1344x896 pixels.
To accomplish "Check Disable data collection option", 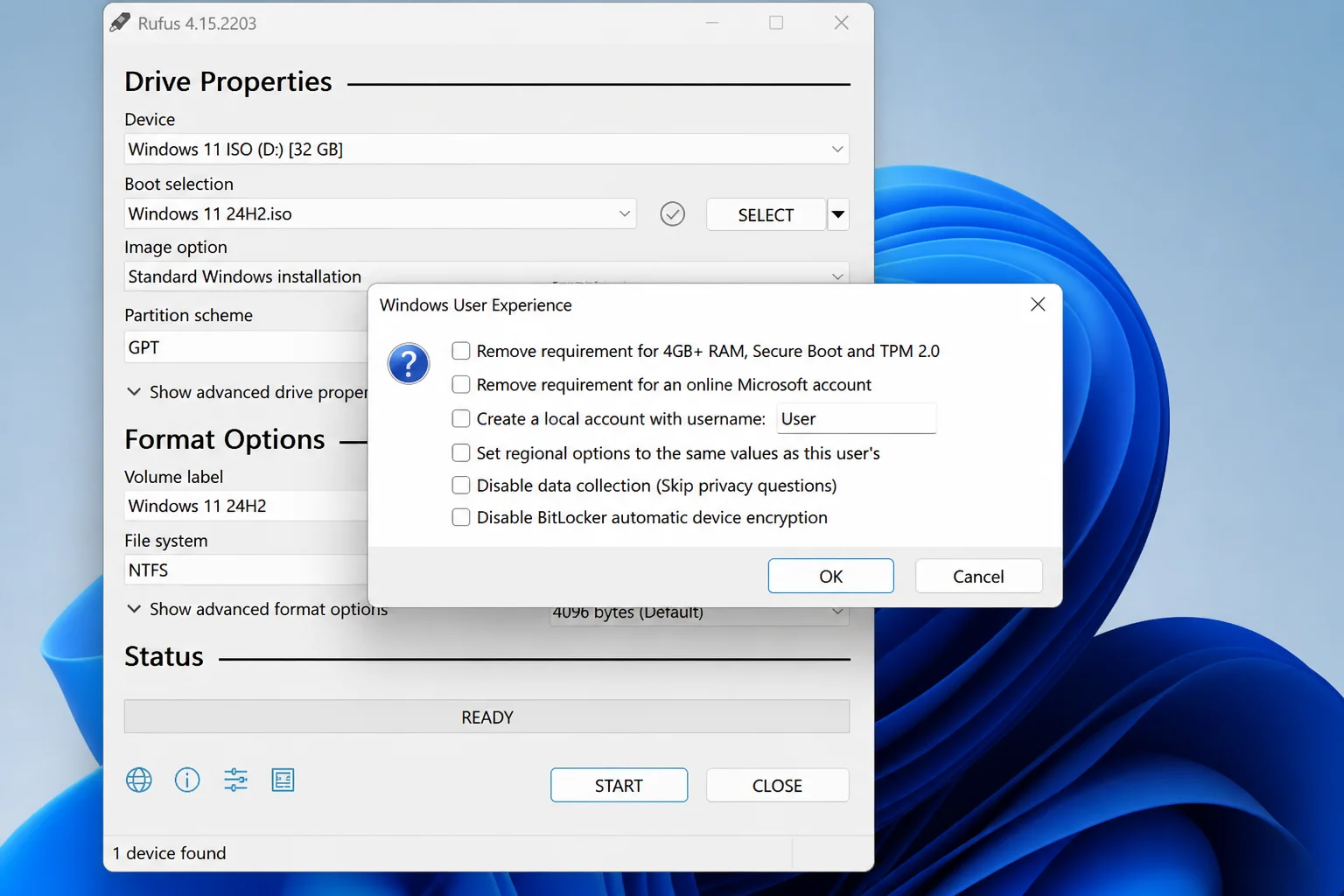I will pos(461,485).
